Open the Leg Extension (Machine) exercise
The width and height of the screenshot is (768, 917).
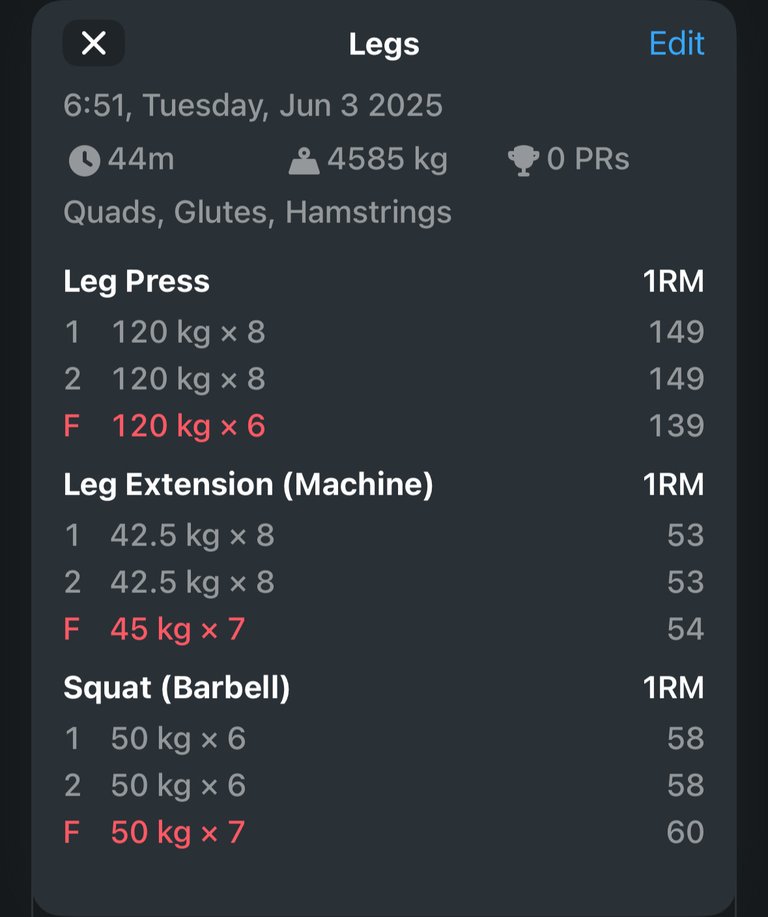coord(248,485)
